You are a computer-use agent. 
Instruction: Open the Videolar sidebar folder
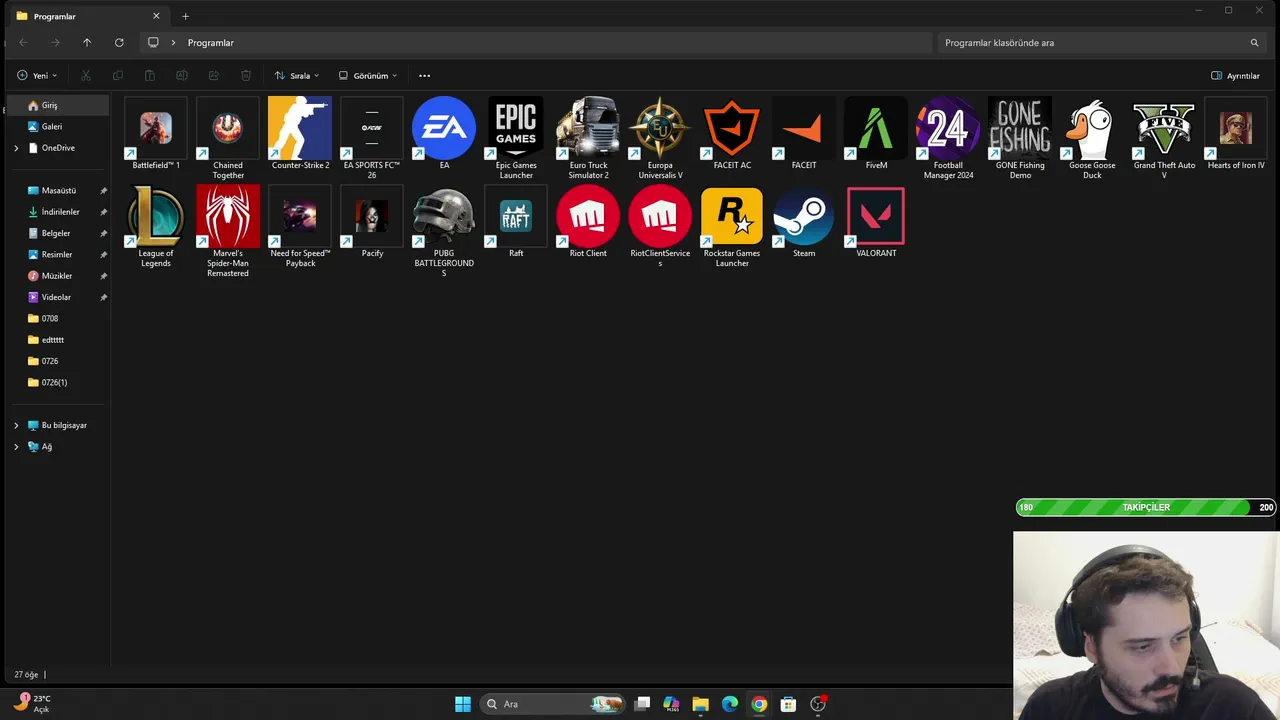pos(57,298)
